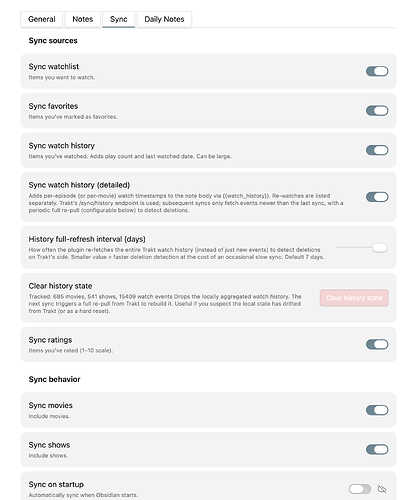The width and height of the screenshot is (414, 500).
Task: Disable the Sync ratings switch
Action: (377, 344)
